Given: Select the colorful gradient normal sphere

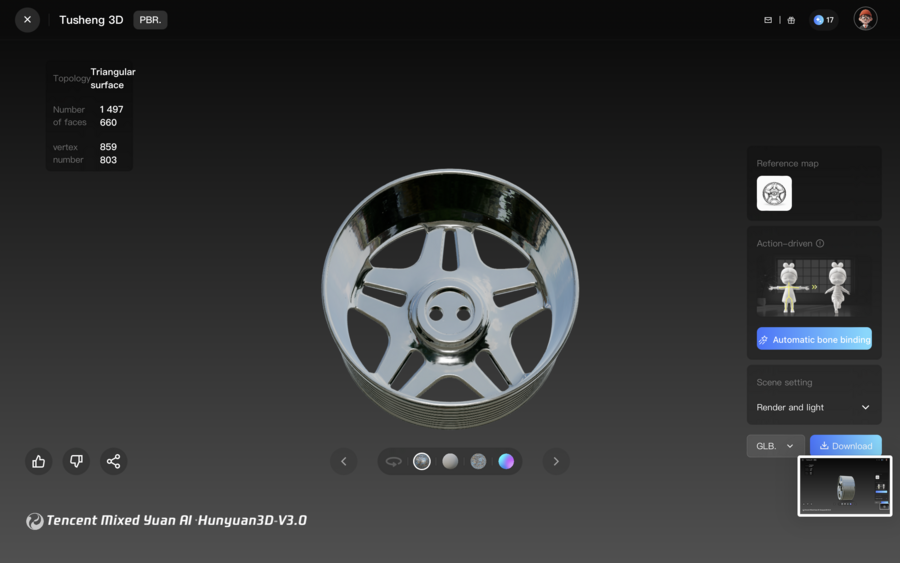Looking at the screenshot, I should coord(506,461).
